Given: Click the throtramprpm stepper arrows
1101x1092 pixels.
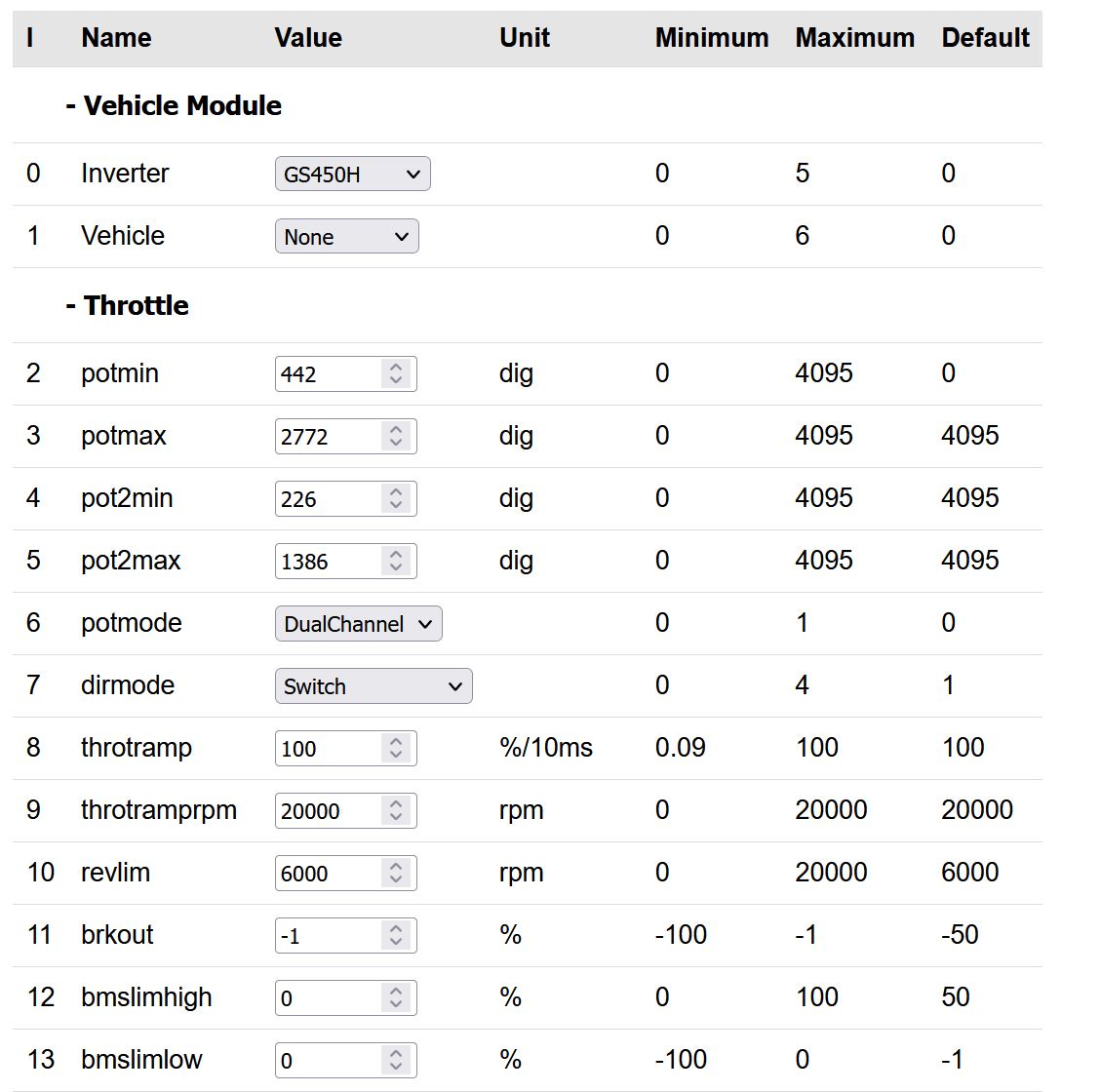Looking at the screenshot, I should pyautogui.click(x=395, y=810).
